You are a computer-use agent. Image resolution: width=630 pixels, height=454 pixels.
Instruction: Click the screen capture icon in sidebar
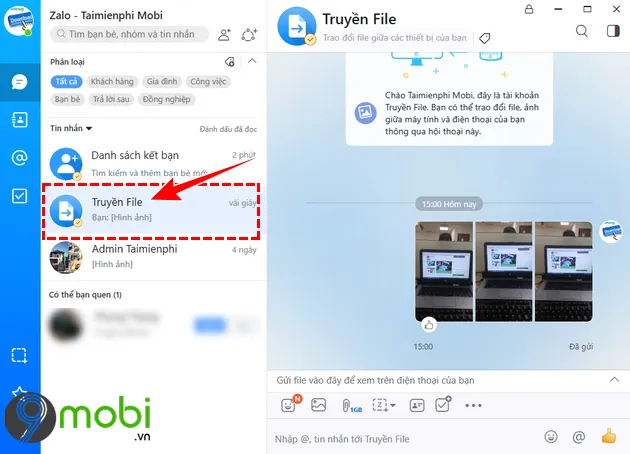(x=19, y=356)
